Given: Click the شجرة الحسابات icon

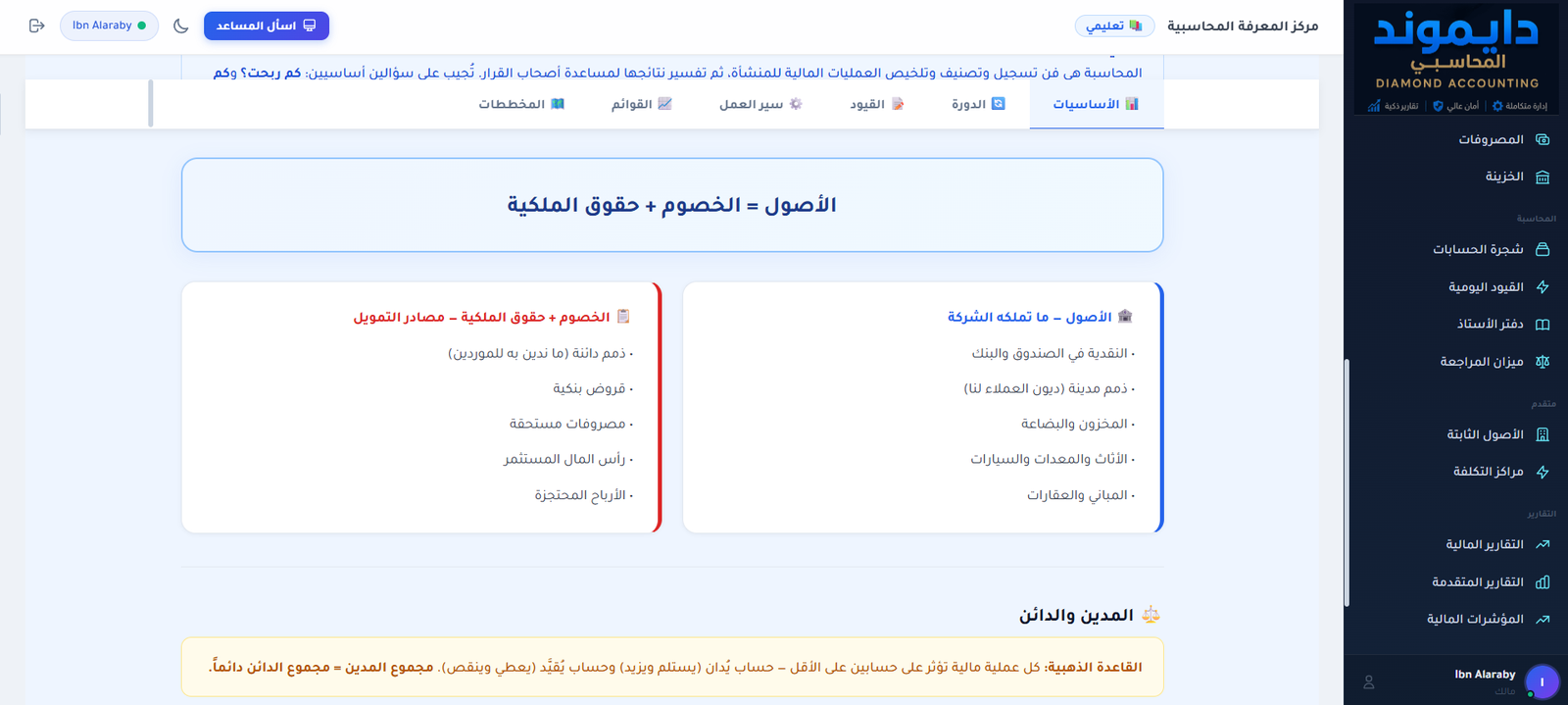Looking at the screenshot, I should point(1543,249).
